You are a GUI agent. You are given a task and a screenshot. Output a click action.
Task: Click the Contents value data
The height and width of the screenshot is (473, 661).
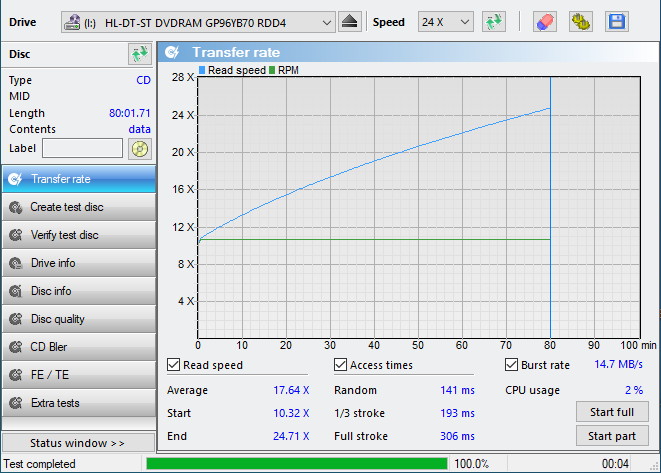tap(140, 129)
